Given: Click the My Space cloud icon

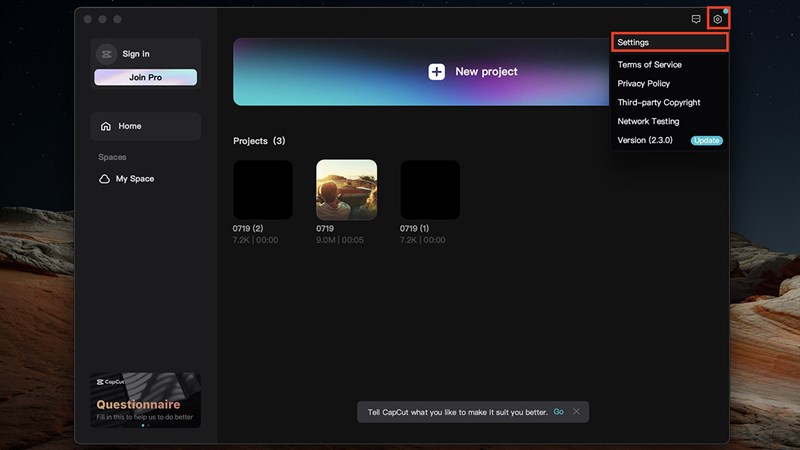Looking at the screenshot, I should (x=104, y=179).
